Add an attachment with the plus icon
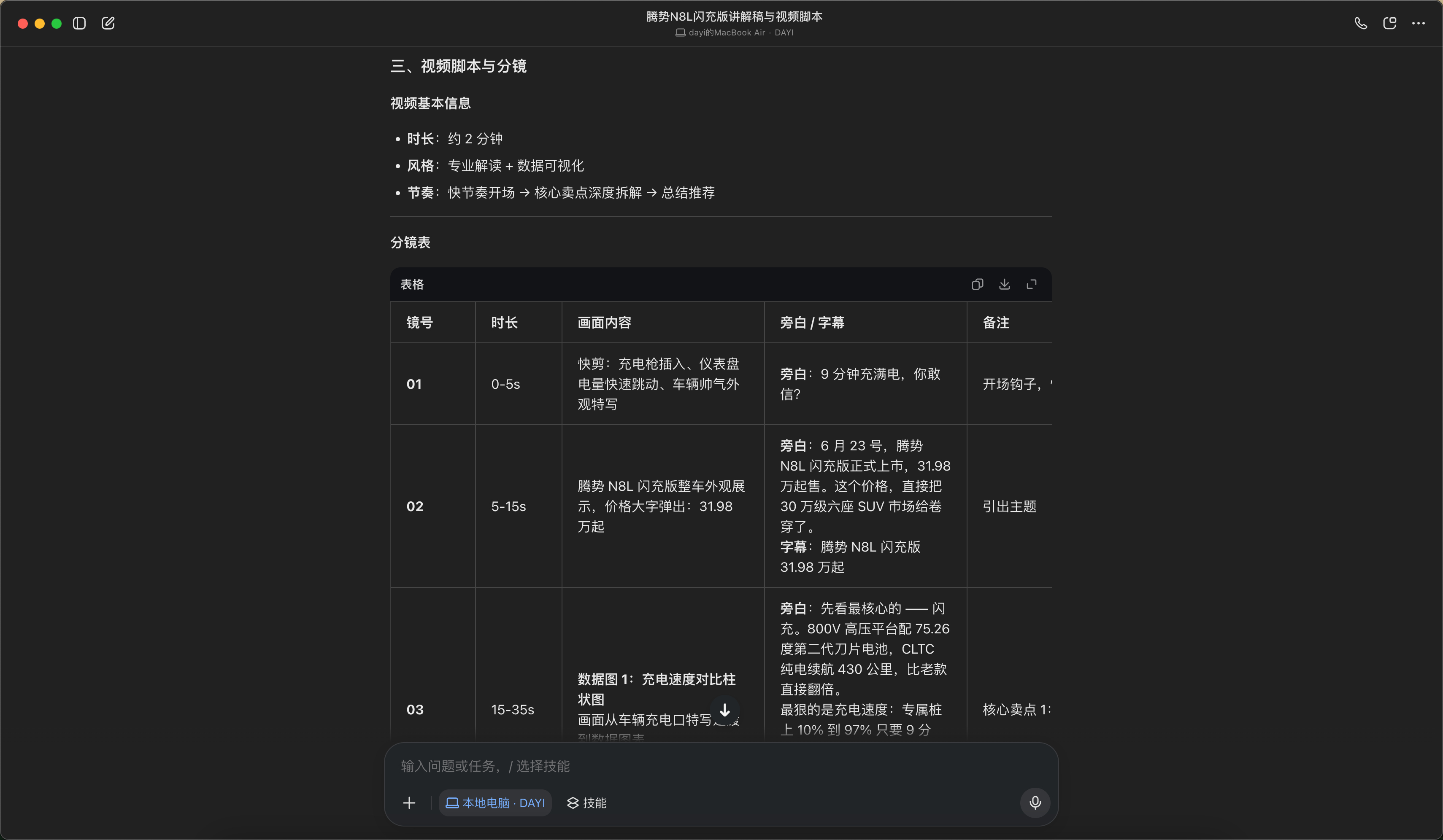Viewport: 1443px width, 840px height. click(409, 803)
